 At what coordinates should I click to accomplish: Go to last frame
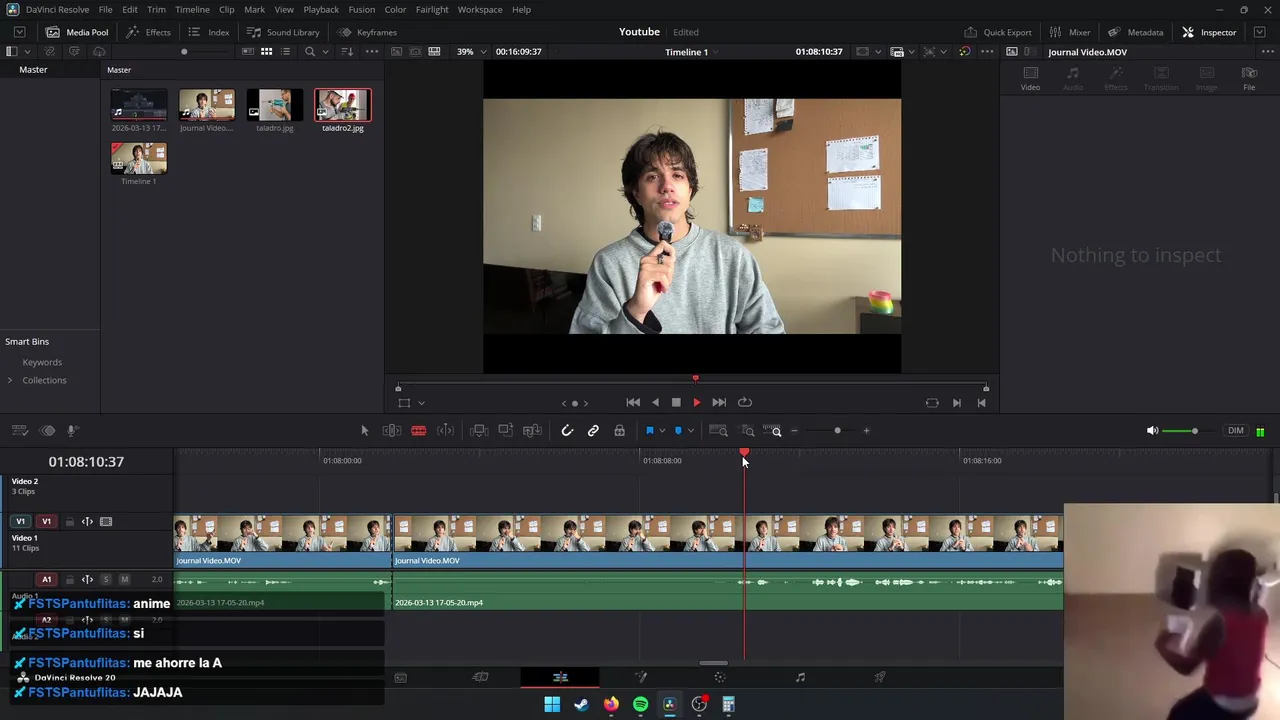719,402
